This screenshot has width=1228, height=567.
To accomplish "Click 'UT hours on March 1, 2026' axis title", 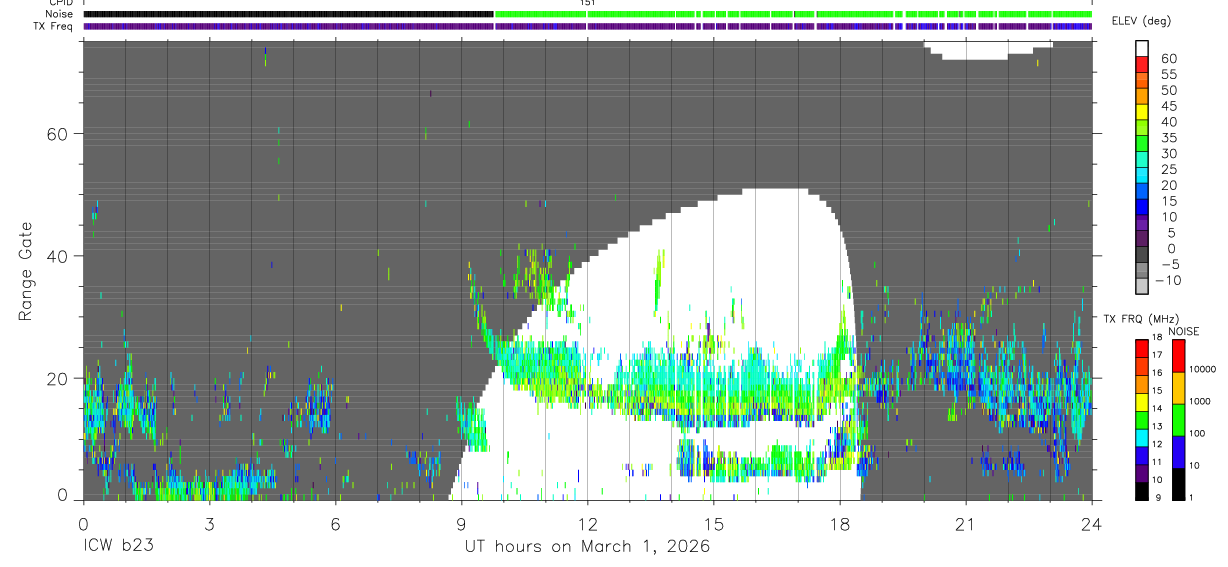I will (x=587, y=546).
